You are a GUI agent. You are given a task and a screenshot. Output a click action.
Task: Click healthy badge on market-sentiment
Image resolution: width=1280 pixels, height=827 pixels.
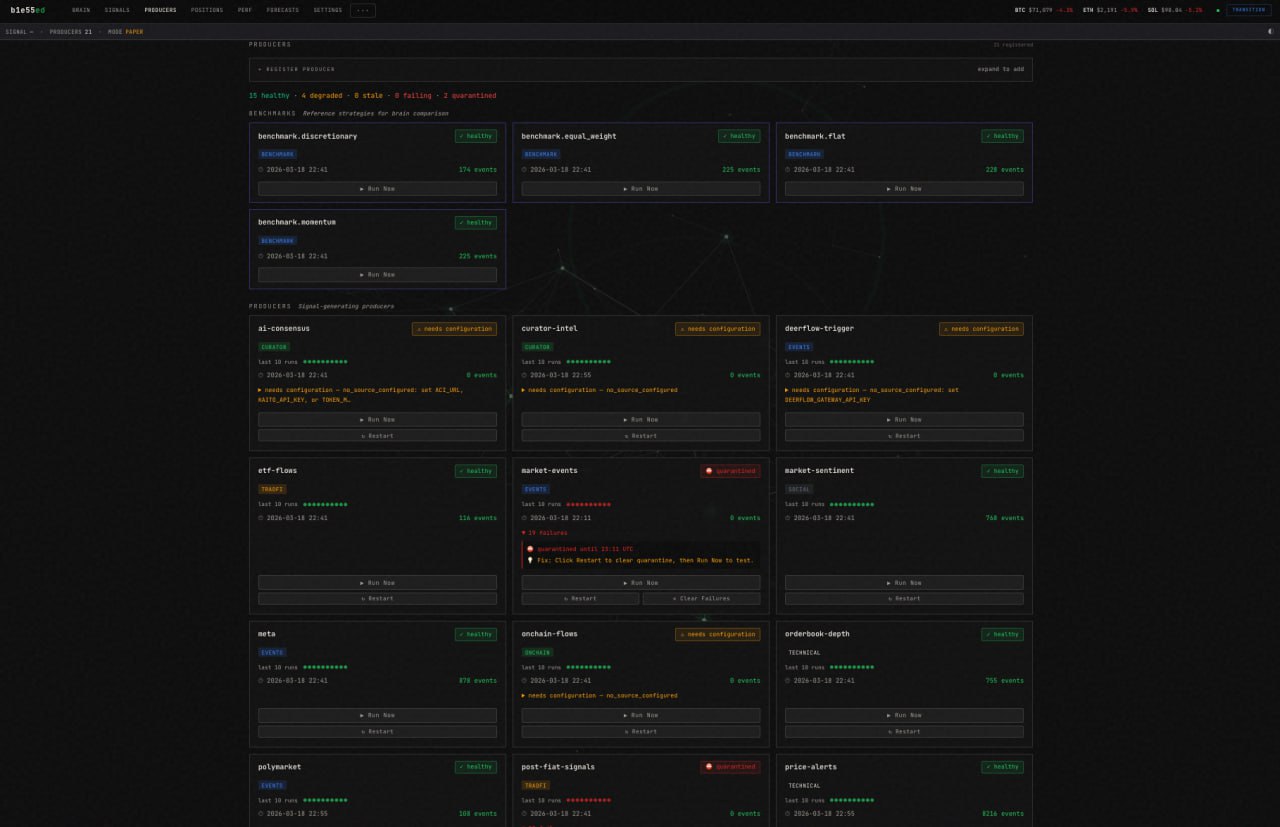(1002, 471)
